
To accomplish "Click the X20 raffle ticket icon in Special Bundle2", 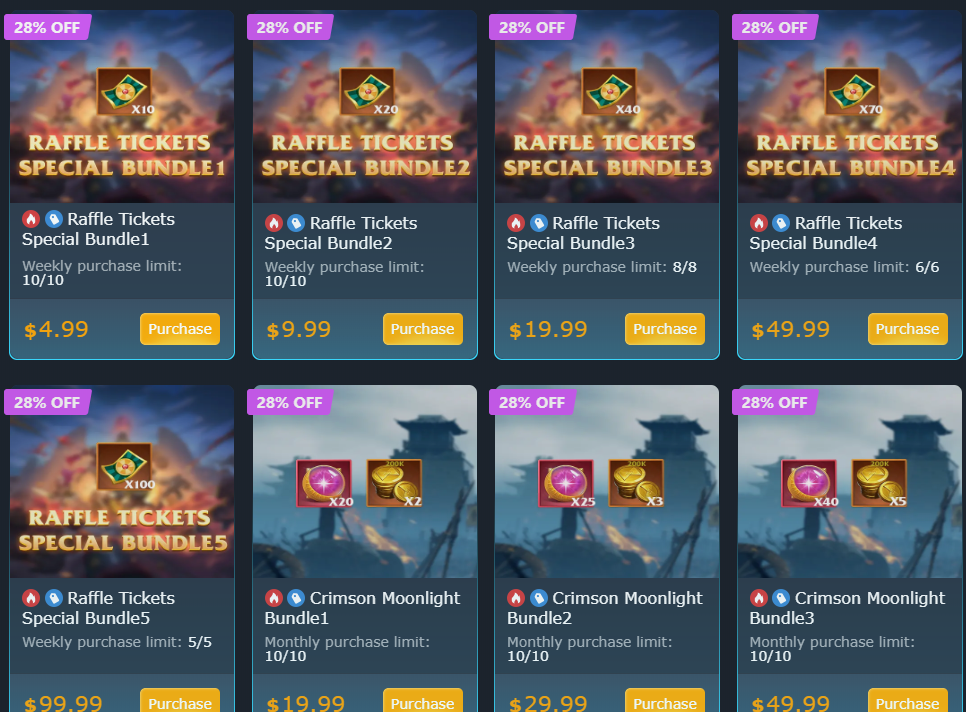I will 368,91.
